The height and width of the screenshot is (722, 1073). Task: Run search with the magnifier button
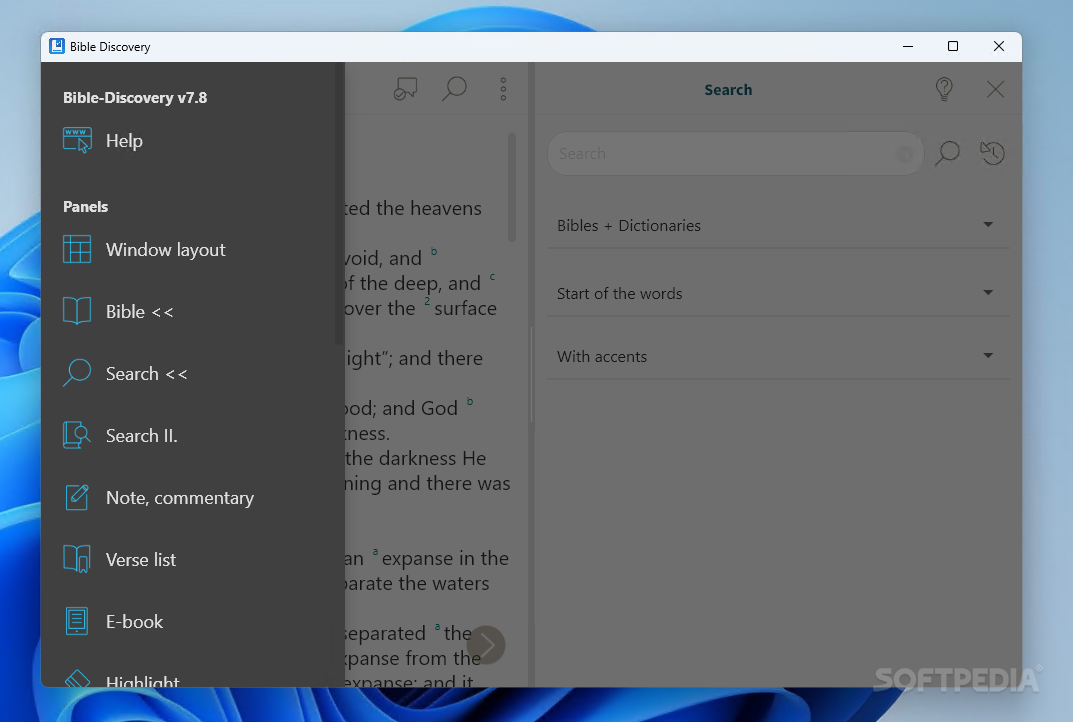[948, 153]
